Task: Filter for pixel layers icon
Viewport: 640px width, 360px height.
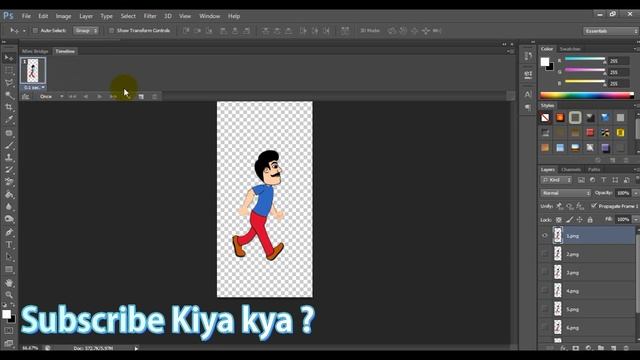Action: pyautogui.click(x=581, y=180)
